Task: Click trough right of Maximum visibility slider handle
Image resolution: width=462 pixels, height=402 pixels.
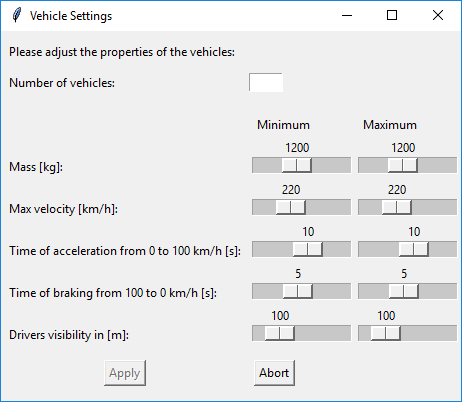Action: pos(428,333)
